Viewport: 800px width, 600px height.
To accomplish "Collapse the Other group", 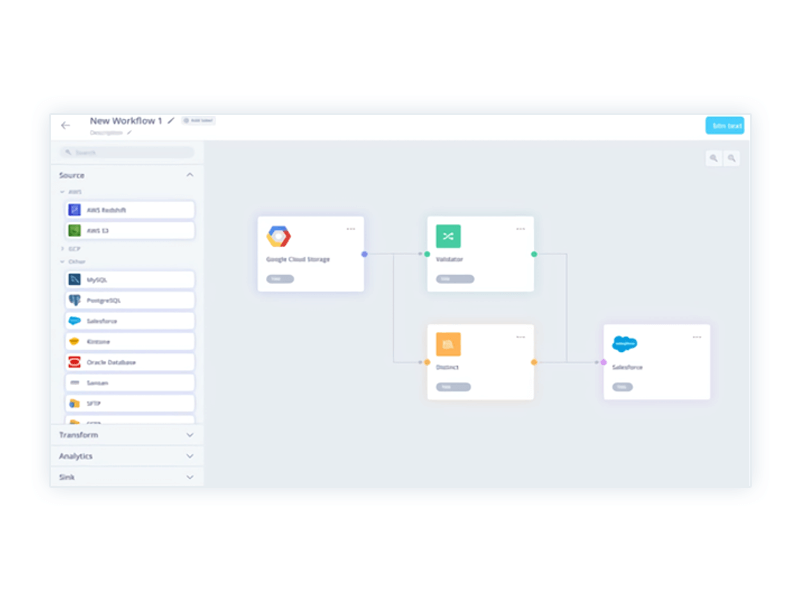I will pos(62,262).
